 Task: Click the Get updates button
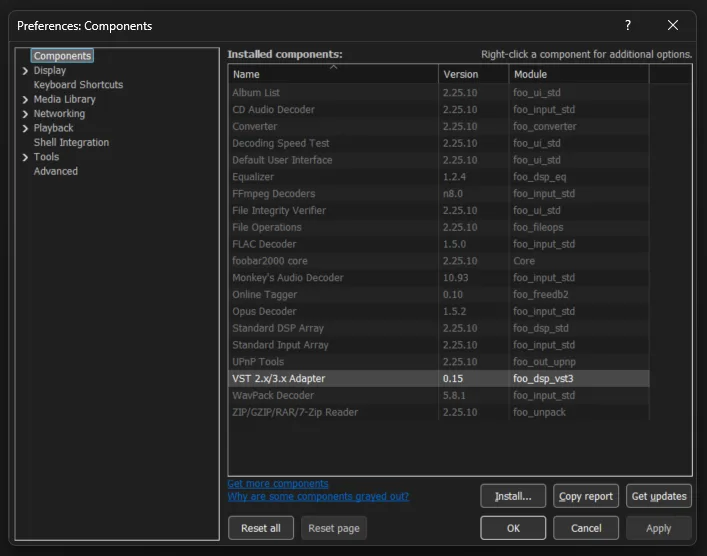659,496
